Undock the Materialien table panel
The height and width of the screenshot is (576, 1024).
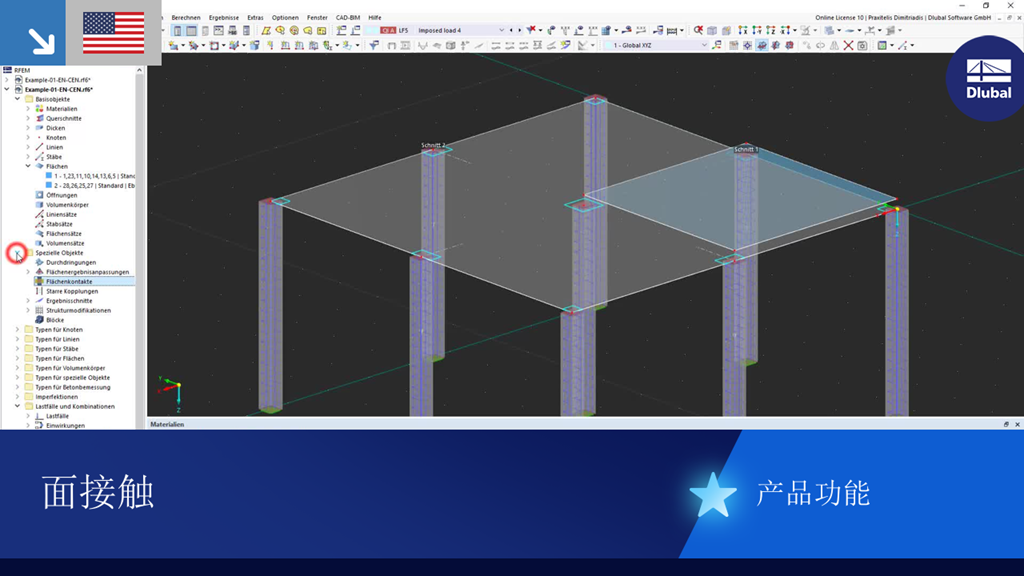pos(1006,424)
